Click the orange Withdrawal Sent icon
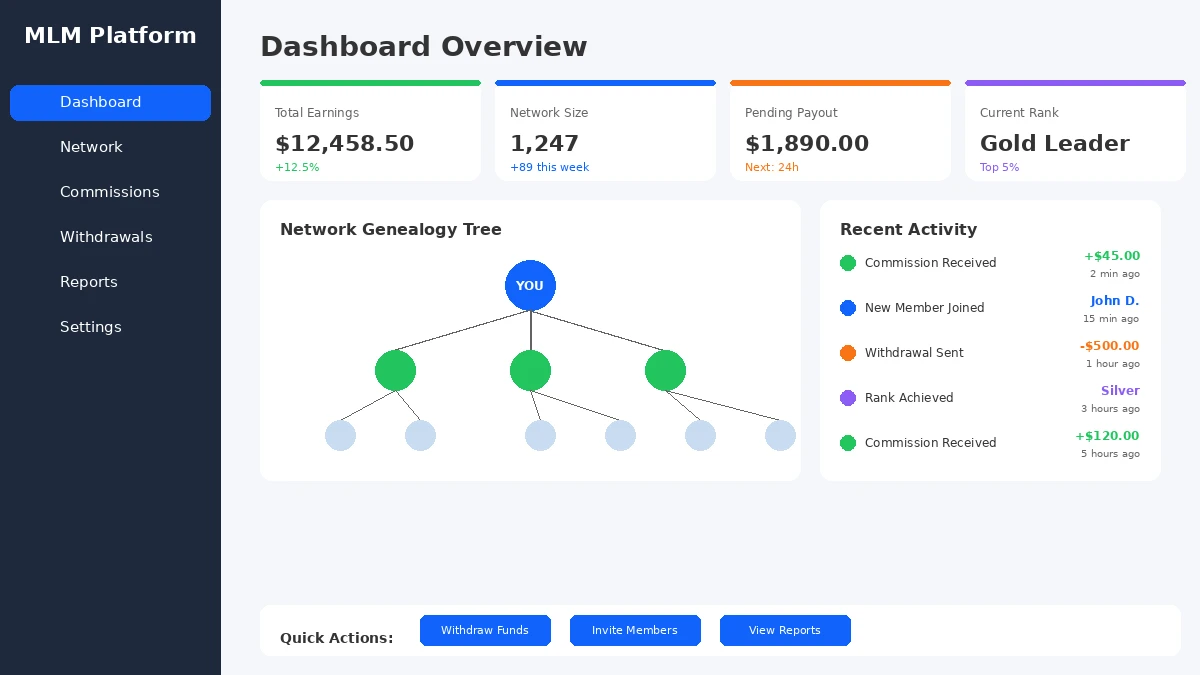This screenshot has height=675, width=1200. (x=848, y=353)
